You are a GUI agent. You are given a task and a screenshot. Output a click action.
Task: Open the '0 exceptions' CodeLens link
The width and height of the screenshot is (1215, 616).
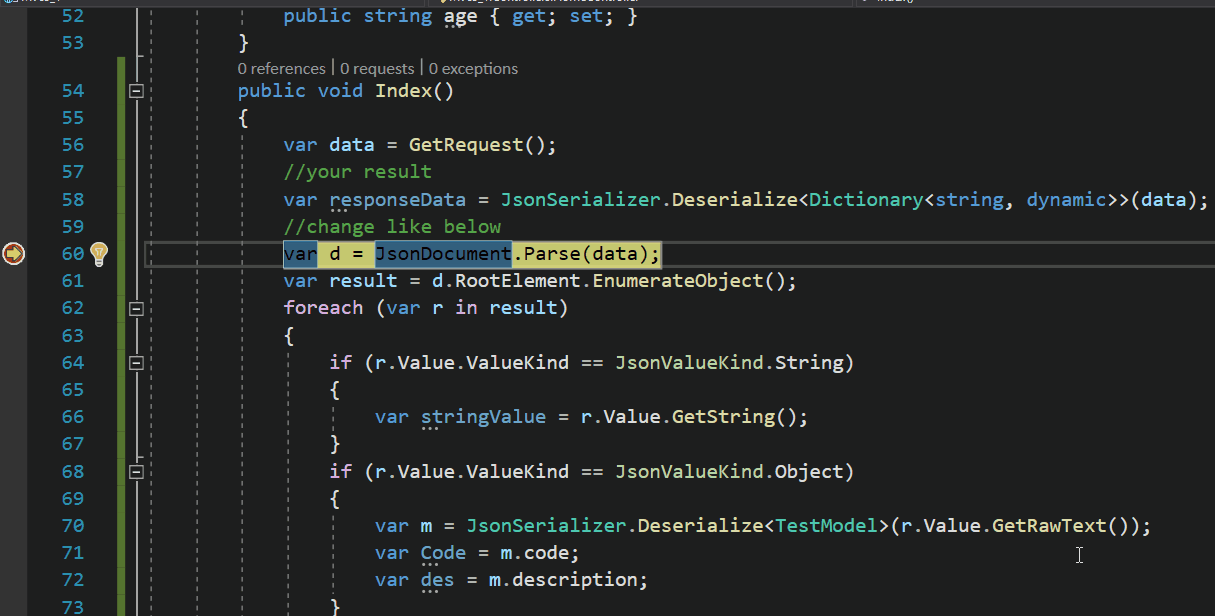[x=474, y=69]
